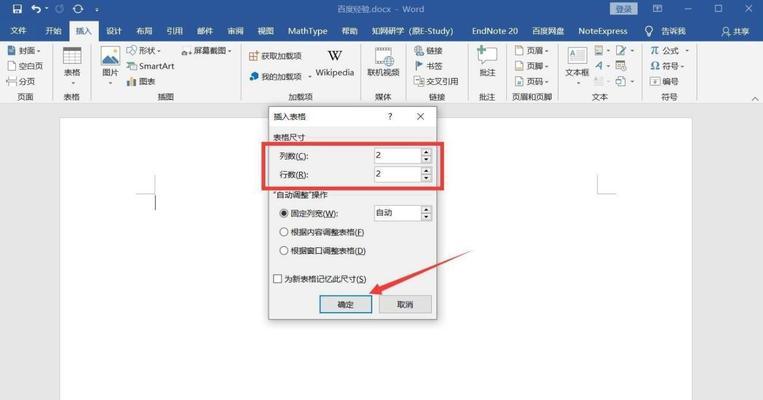Click the 取消 (Cancel) button

click(404, 304)
